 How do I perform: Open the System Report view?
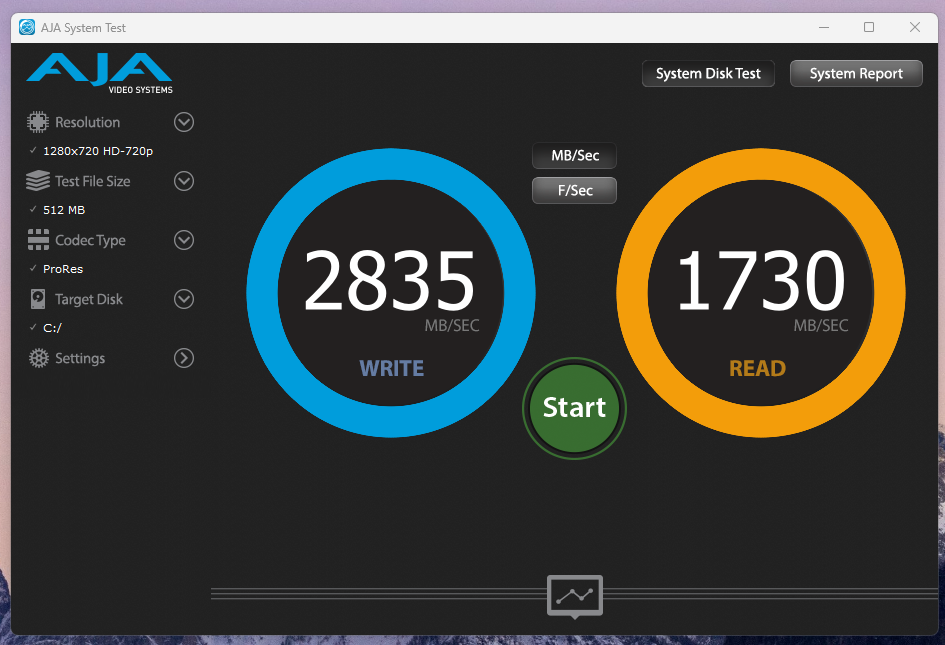pyautogui.click(x=856, y=73)
